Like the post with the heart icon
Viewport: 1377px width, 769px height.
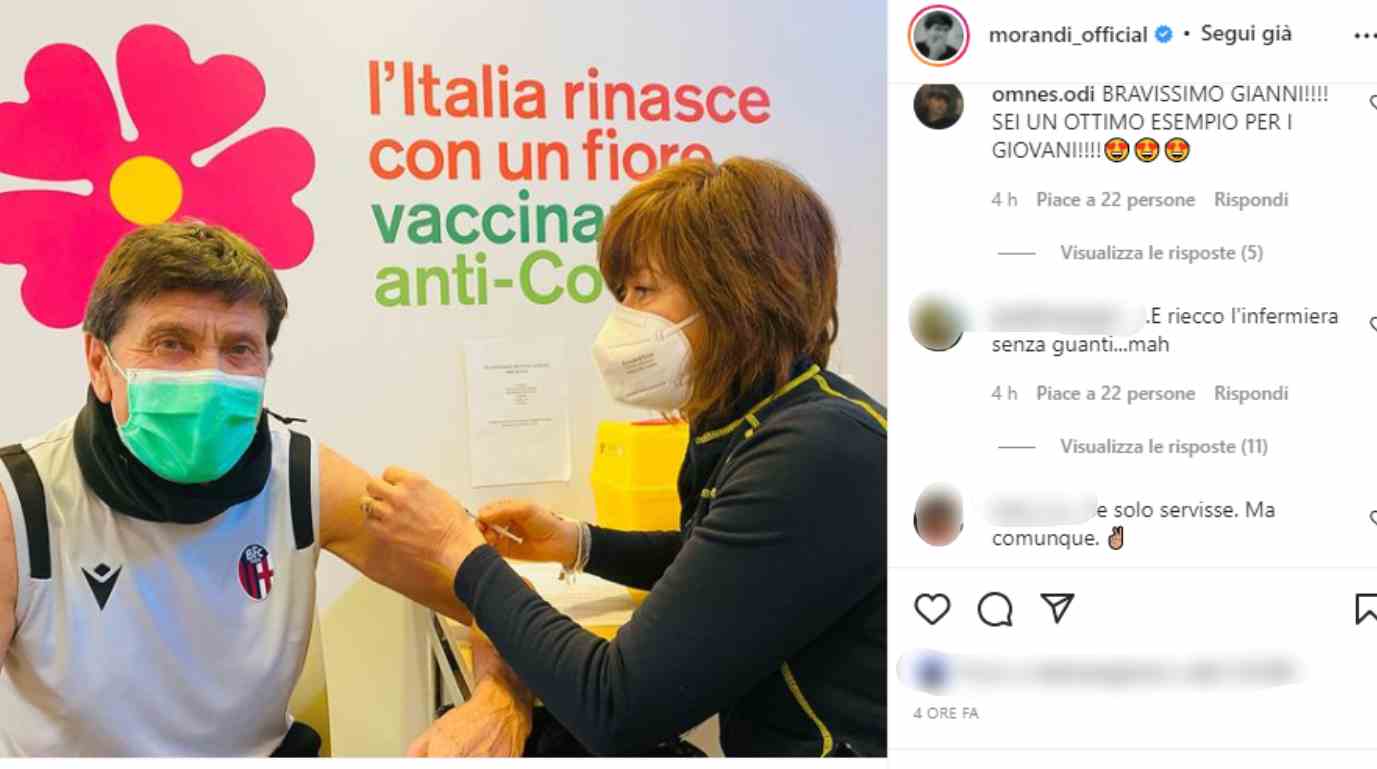pyautogui.click(x=932, y=608)
